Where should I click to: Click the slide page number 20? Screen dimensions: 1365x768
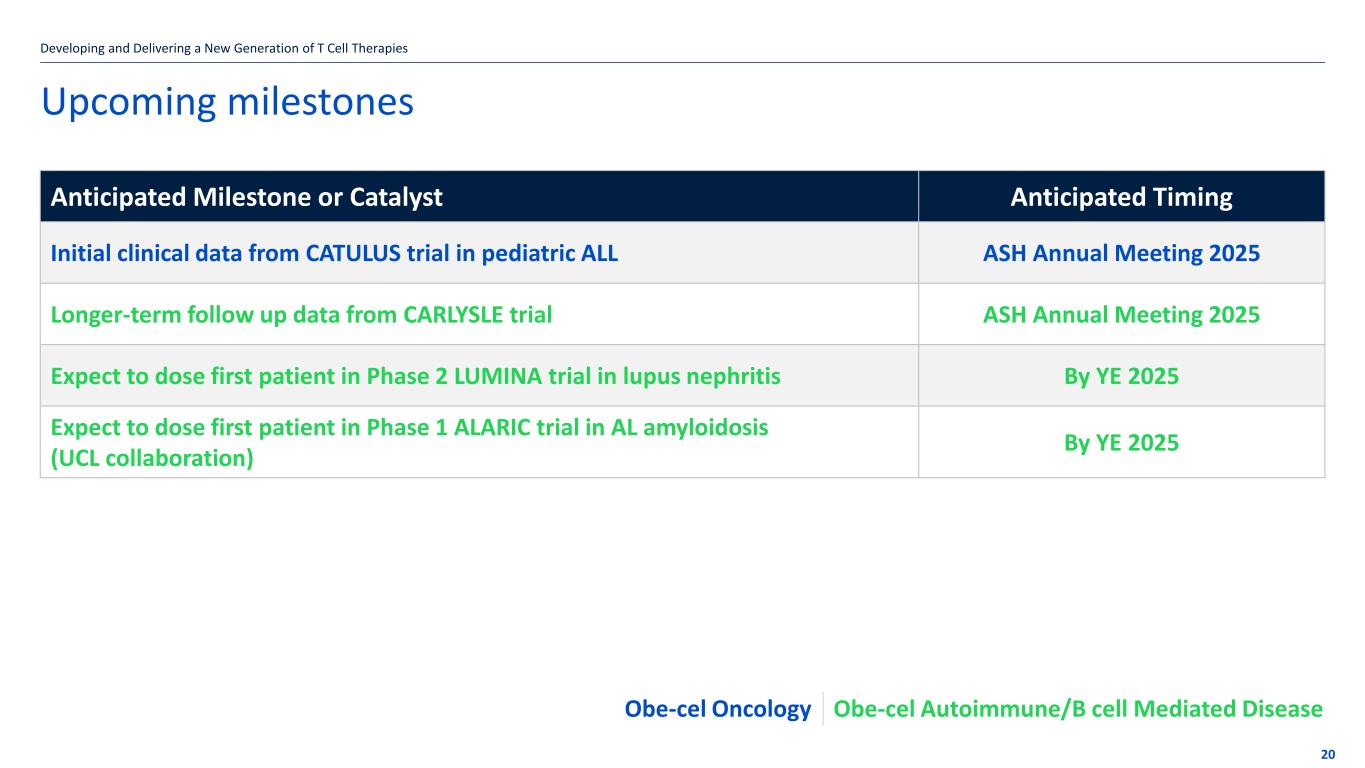tap(1327, 754)
